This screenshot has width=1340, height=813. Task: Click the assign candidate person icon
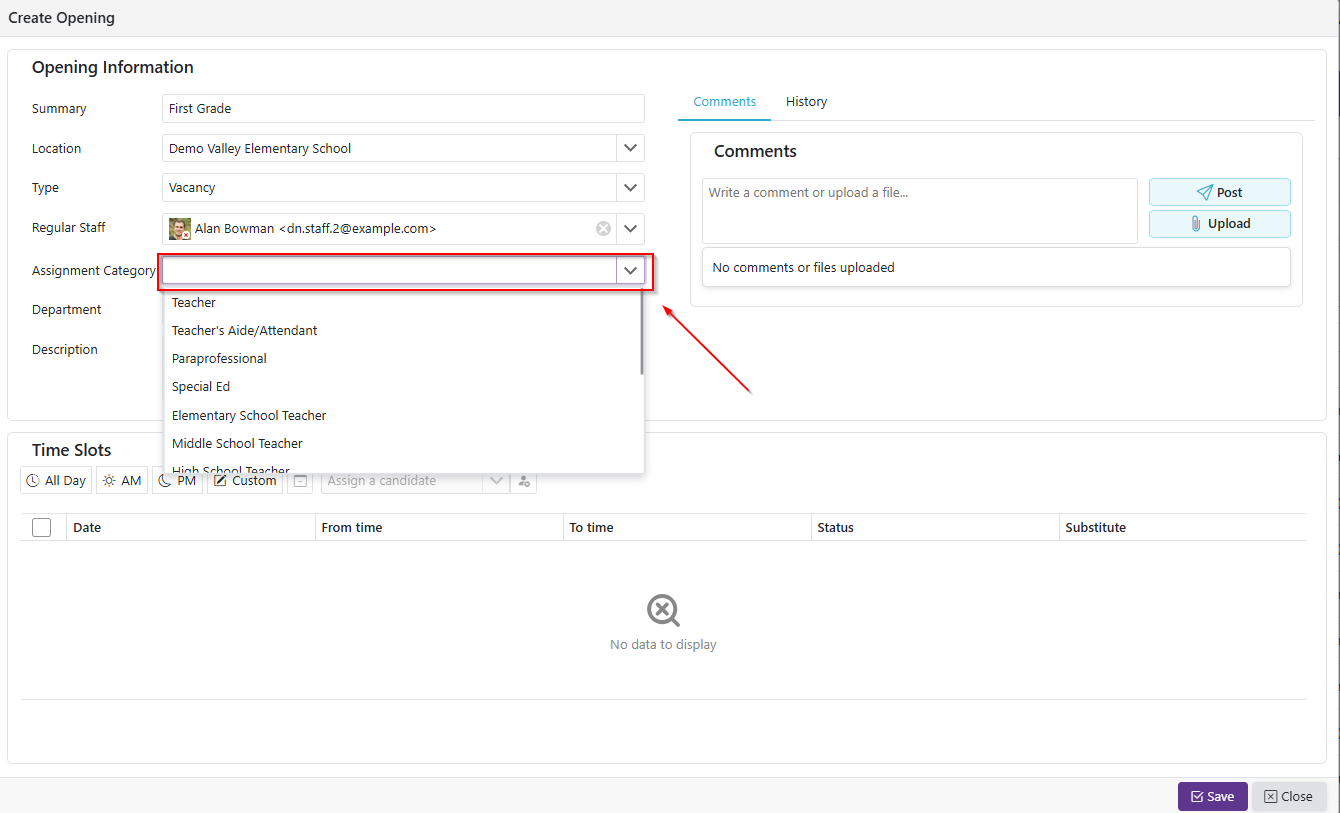pos(524,481)
